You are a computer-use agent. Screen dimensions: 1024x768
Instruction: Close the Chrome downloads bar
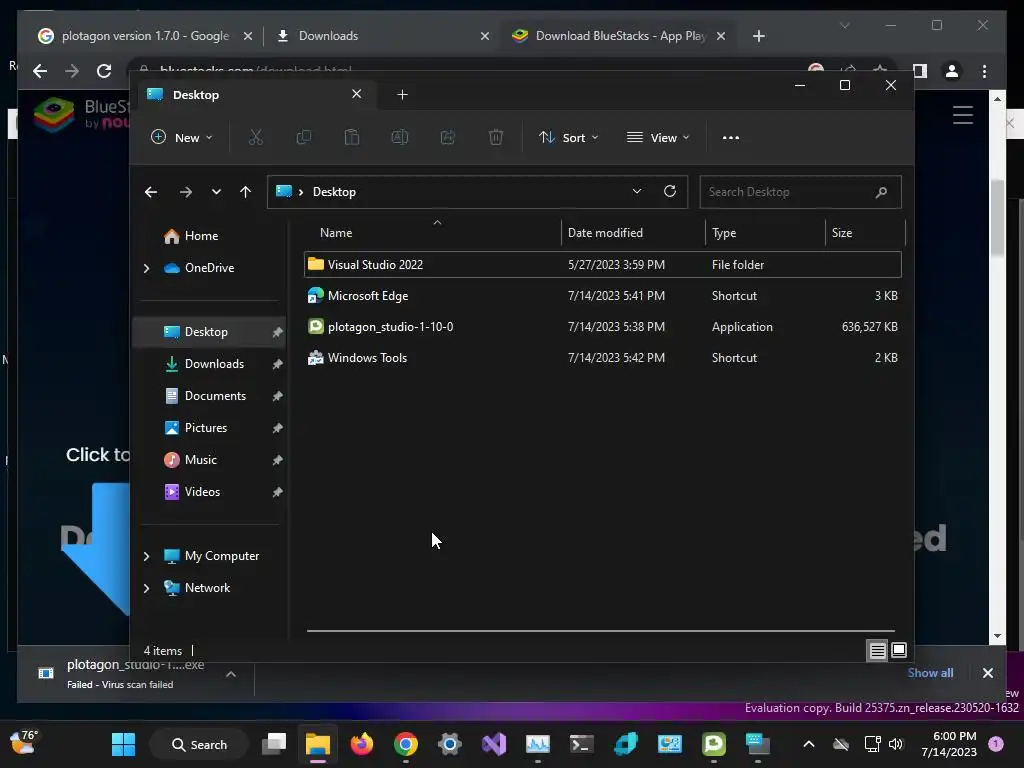(x=987, y=673)
